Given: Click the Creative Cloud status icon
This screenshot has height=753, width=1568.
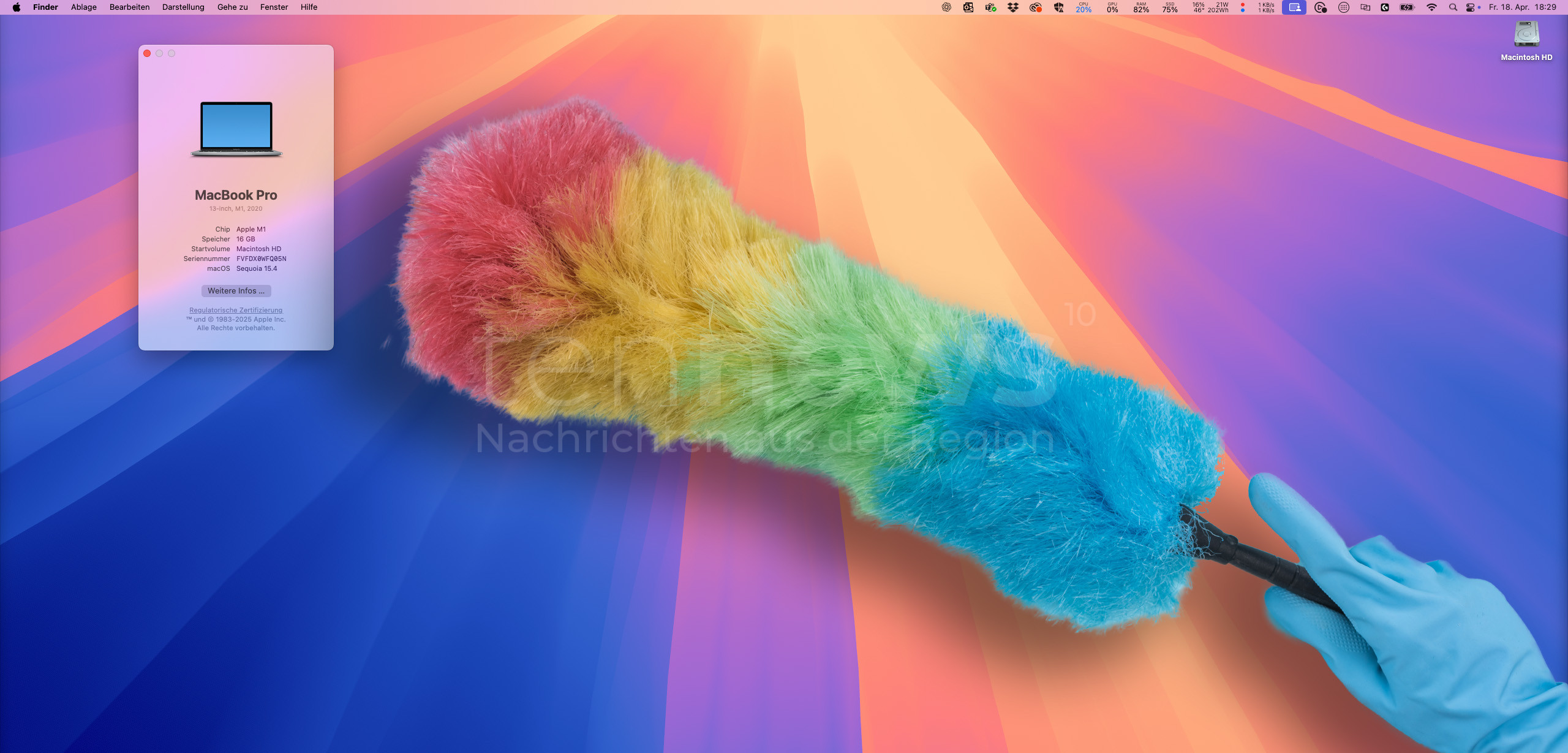Looking at the screenshot, I should (1035, 7).
